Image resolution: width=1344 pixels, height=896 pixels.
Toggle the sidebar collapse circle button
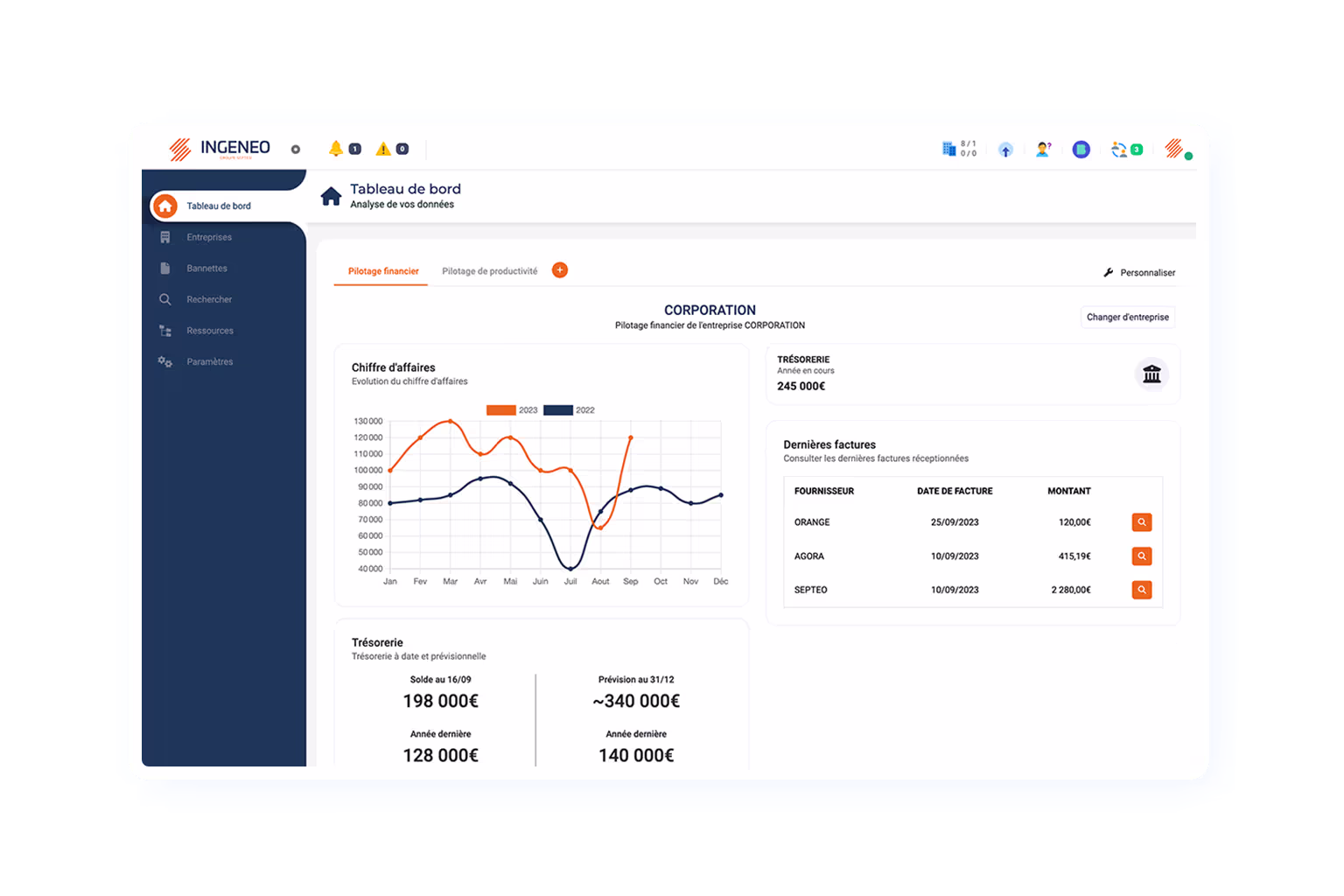(x=296, y=150)
